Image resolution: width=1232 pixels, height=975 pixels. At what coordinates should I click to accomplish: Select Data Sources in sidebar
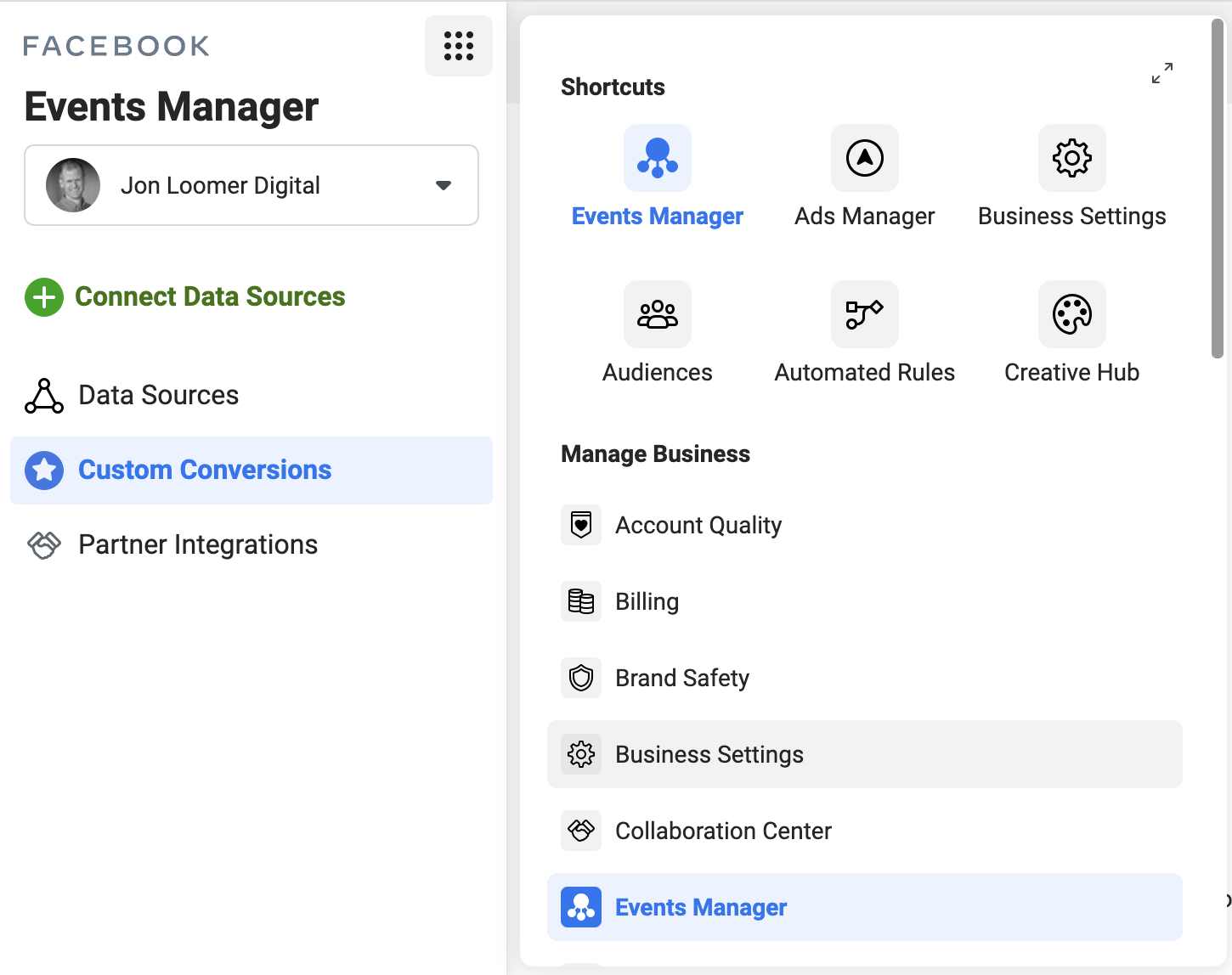[251, 396]
